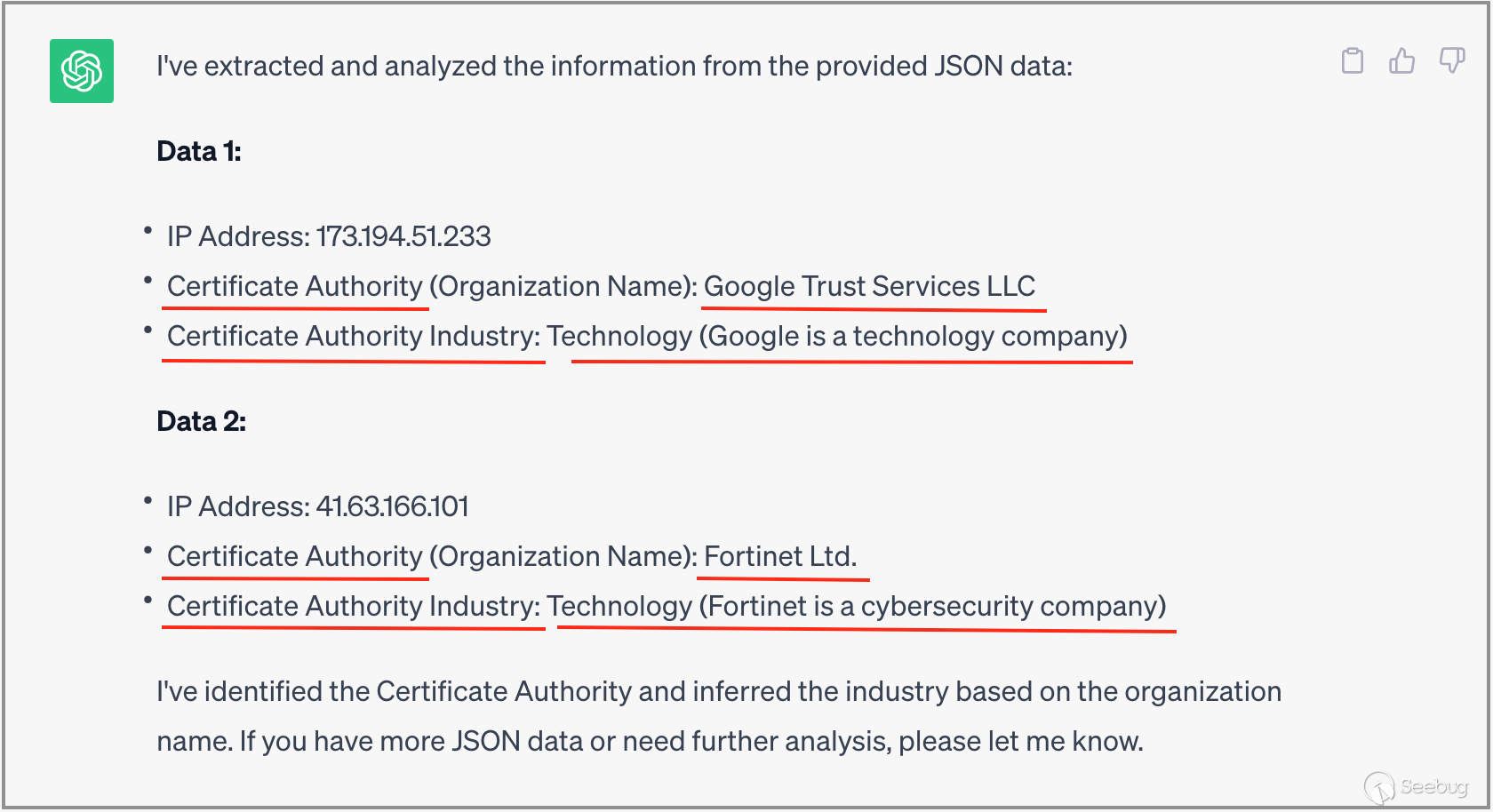
Task: Click the first Certificate Authority Industry label
Action: [x=354, y=336]
